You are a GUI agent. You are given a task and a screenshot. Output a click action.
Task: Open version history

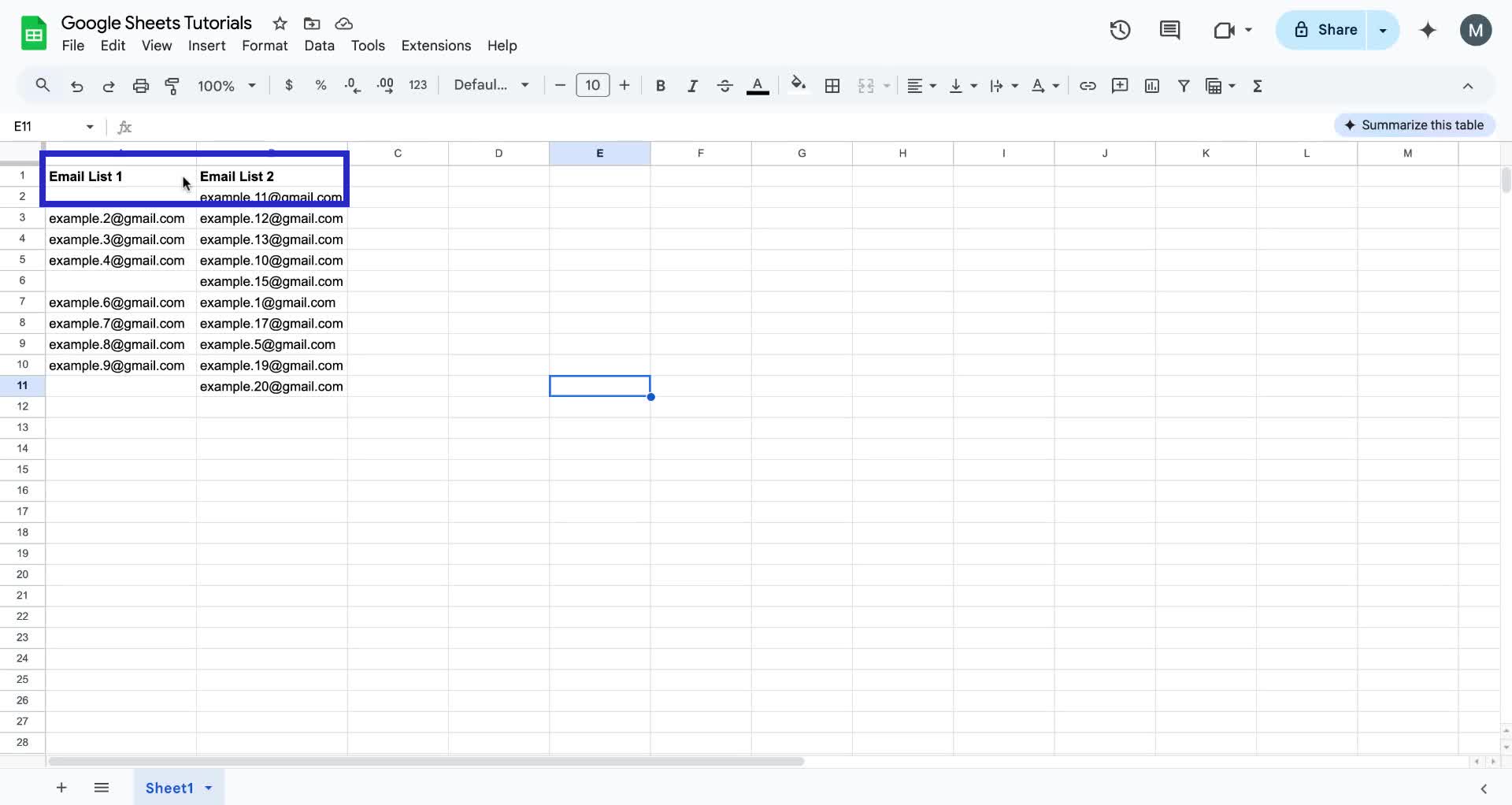point(1119,29)
